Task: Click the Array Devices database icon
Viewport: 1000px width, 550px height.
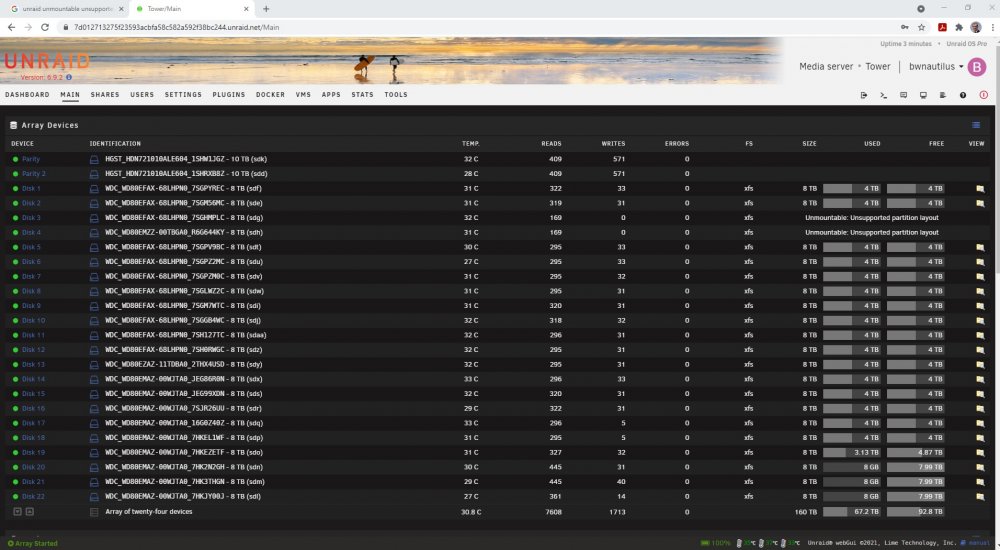Action: 13,125
